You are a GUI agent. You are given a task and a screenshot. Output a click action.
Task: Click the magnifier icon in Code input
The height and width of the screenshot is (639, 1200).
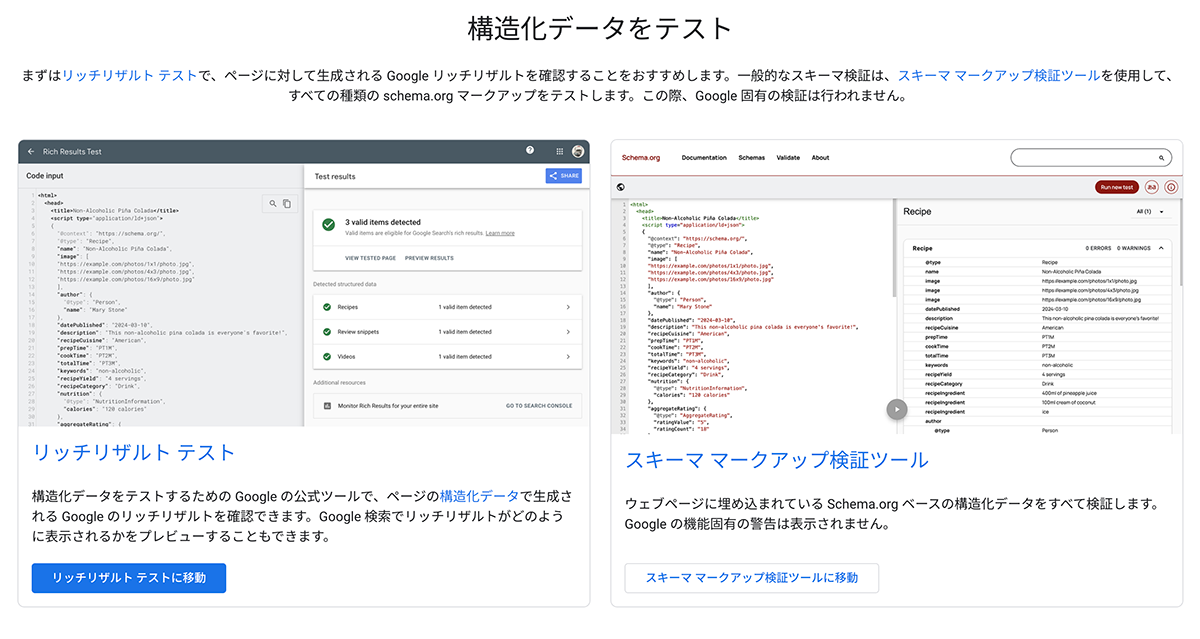(272, 204)
